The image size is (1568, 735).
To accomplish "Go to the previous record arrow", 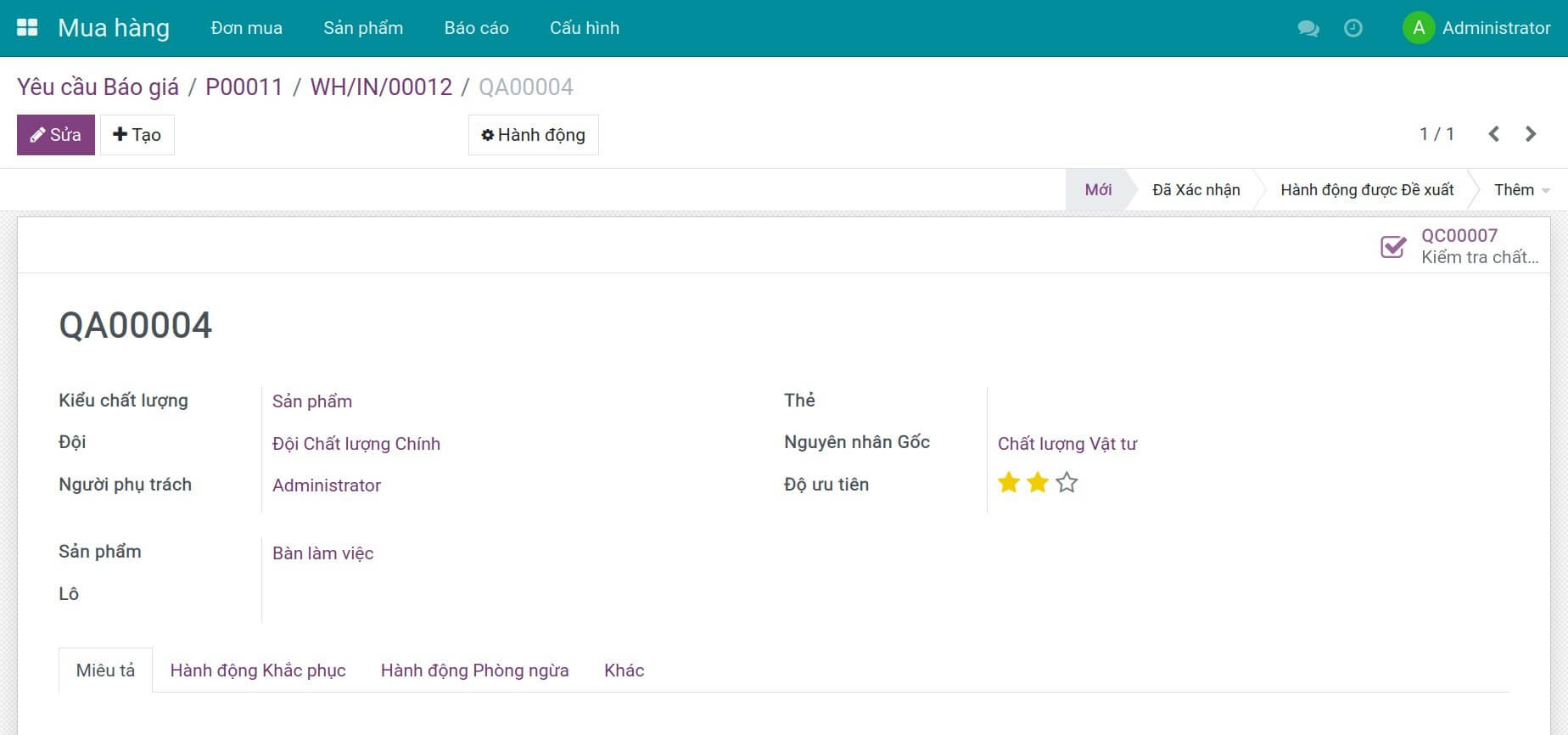I will coord(1494,134).
